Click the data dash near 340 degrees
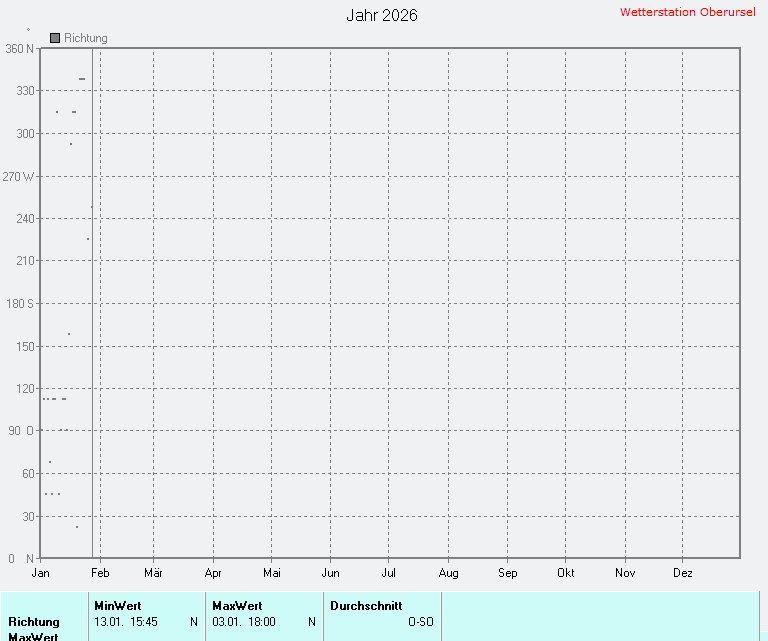The height and width of the screenshot is (641, 768). click(x=82, y=79)
